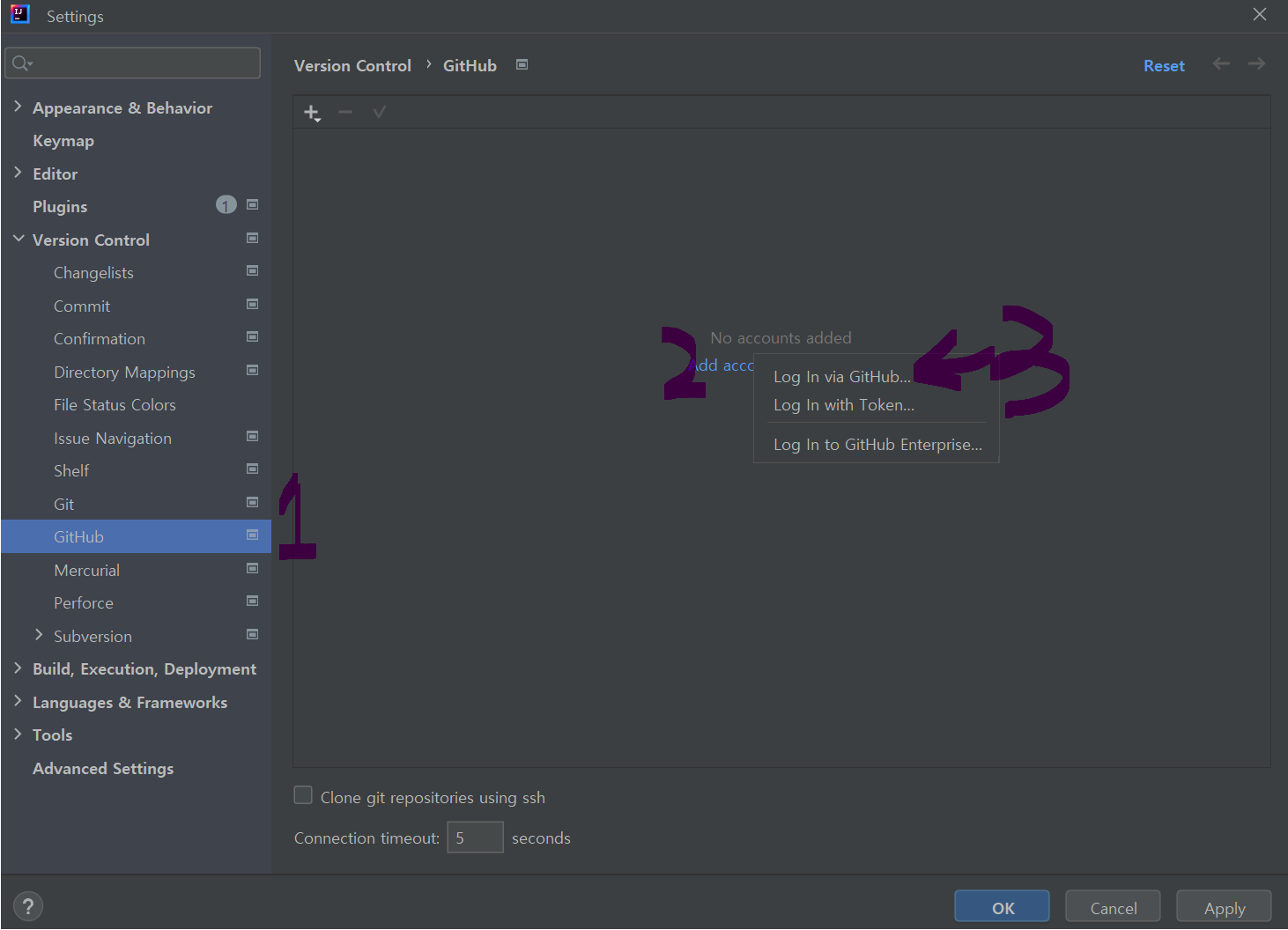The height and width of the screenshot is (930, 1288).
Task: Expand the Tools section
Action: [18, 734]
